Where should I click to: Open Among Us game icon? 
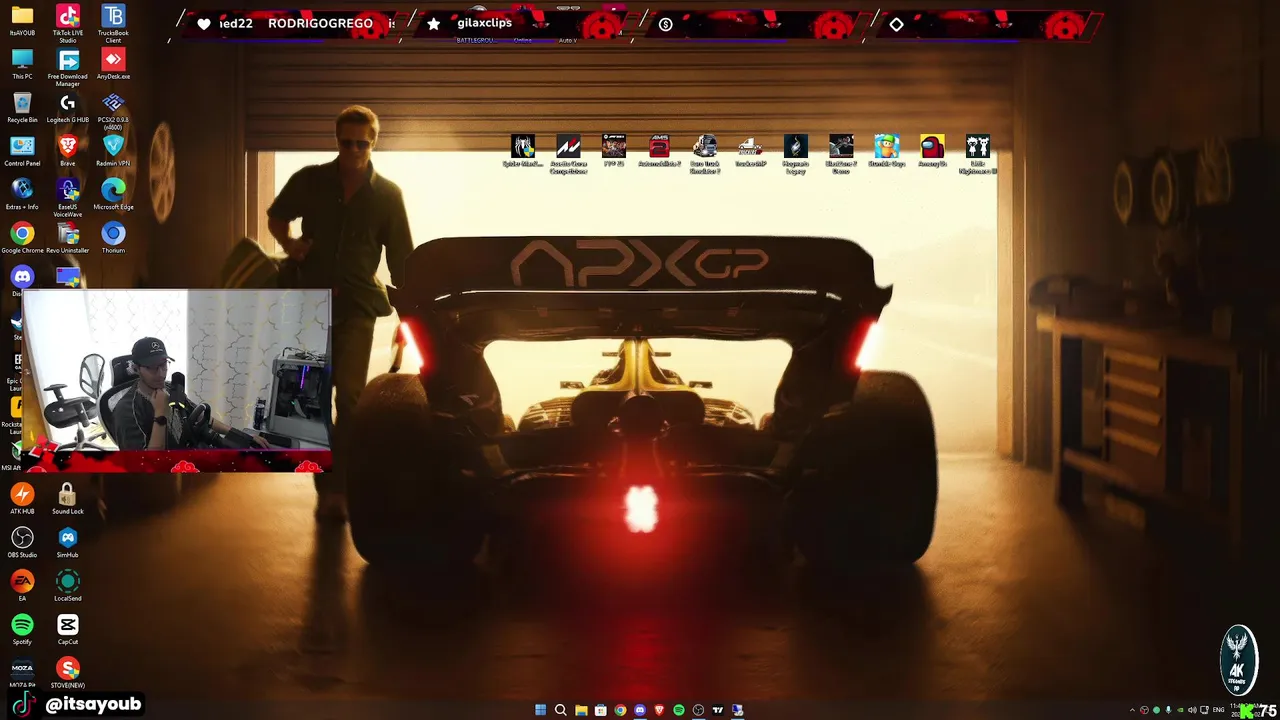[932, 151]
